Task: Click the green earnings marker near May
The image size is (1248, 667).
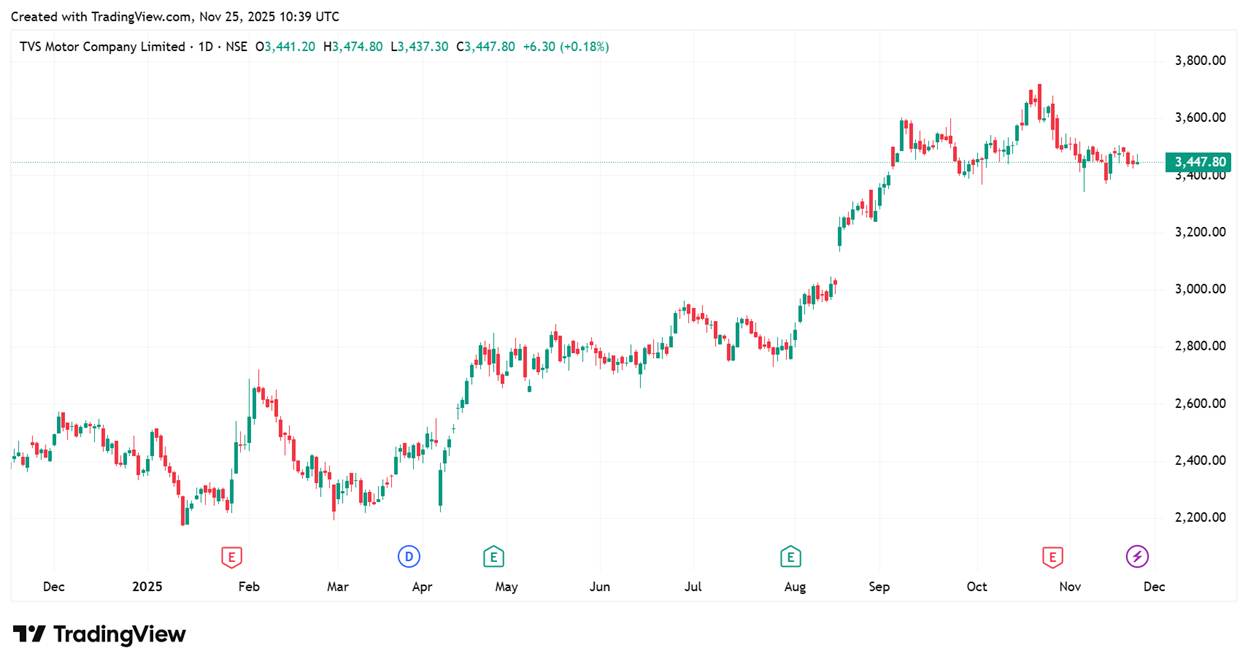Action: click(x=492, y=556)
